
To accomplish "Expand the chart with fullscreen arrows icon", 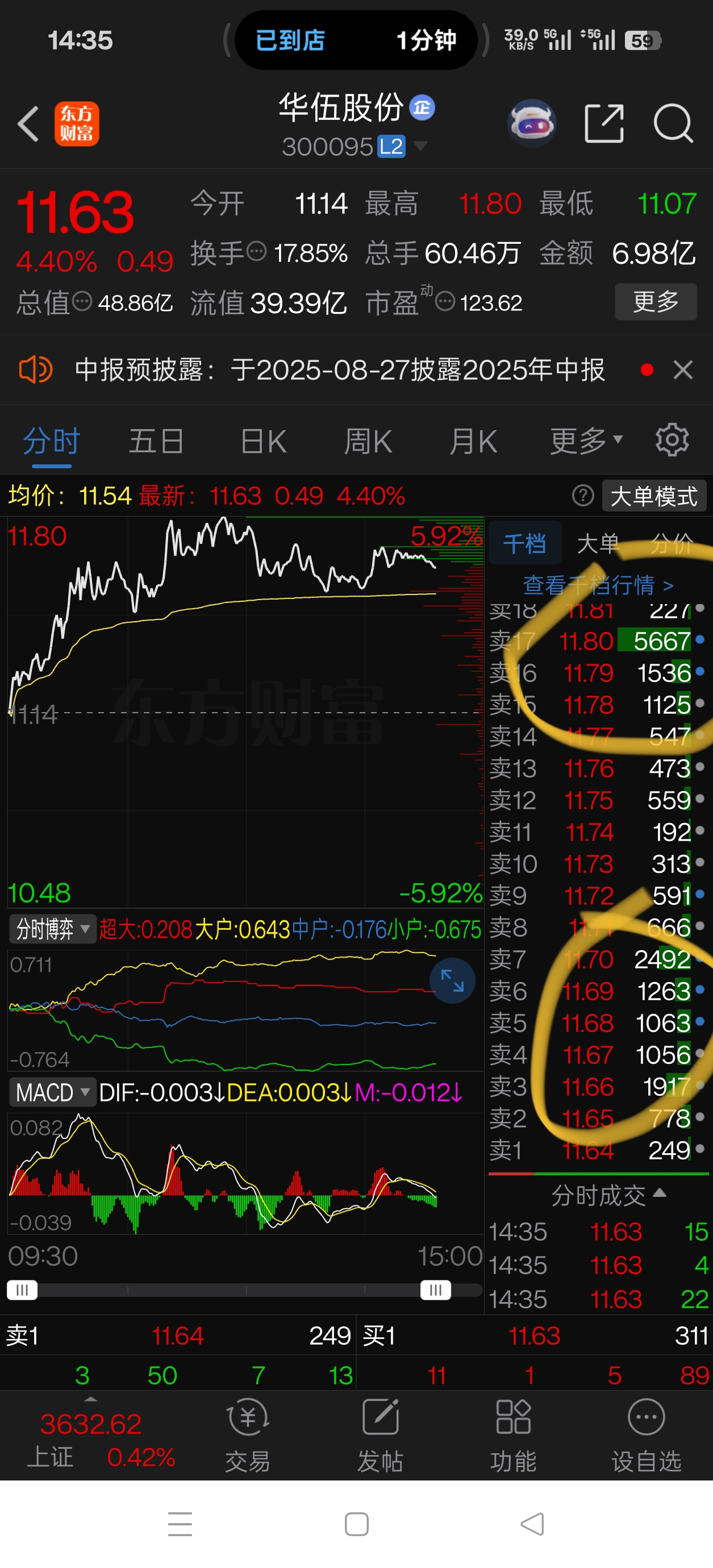I will point(452,980).
